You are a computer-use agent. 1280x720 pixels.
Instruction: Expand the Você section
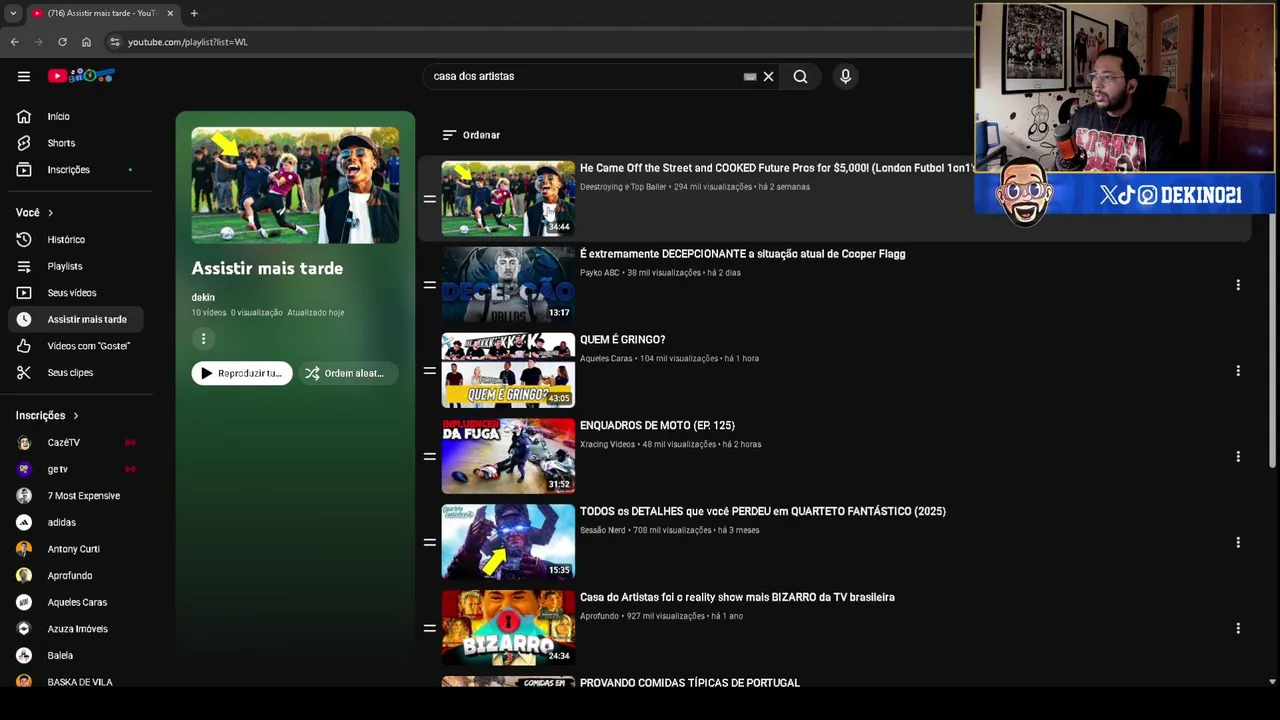(x=35, y=212)
